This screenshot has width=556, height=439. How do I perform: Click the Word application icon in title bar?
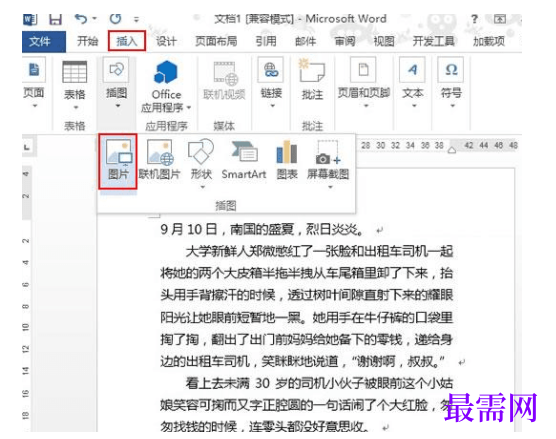[x=30, y=19]
